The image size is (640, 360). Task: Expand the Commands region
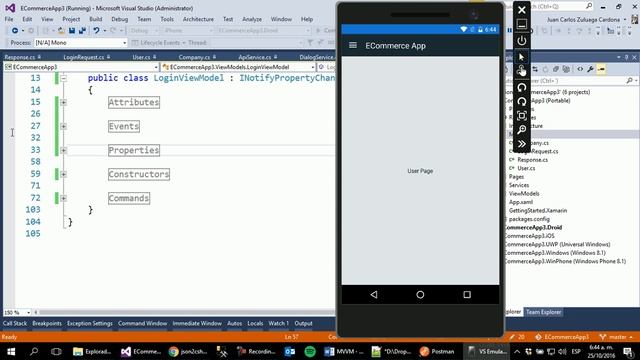(63, 198)
